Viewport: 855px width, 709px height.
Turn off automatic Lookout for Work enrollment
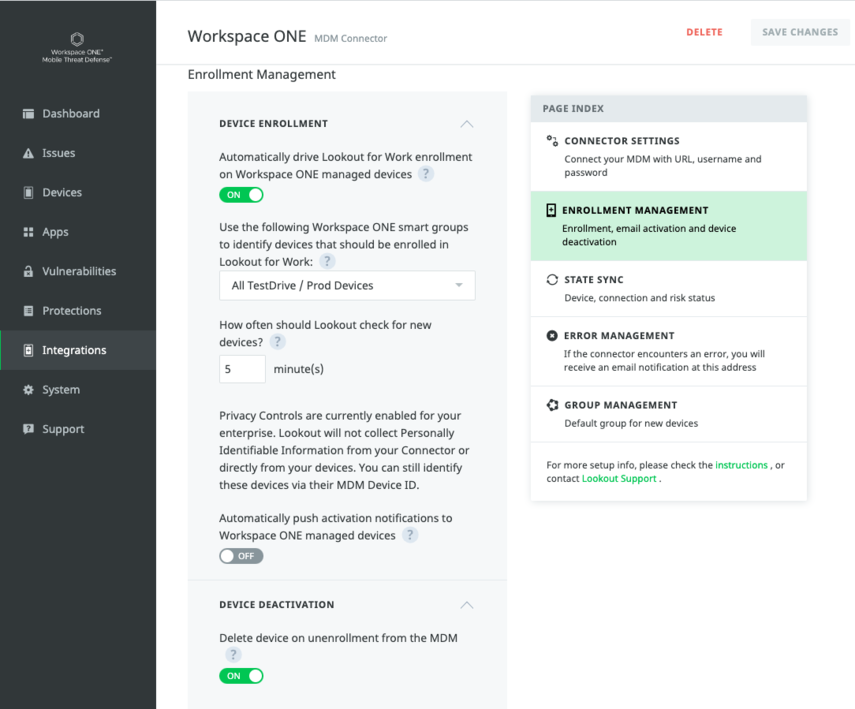(x=241, y=195)
